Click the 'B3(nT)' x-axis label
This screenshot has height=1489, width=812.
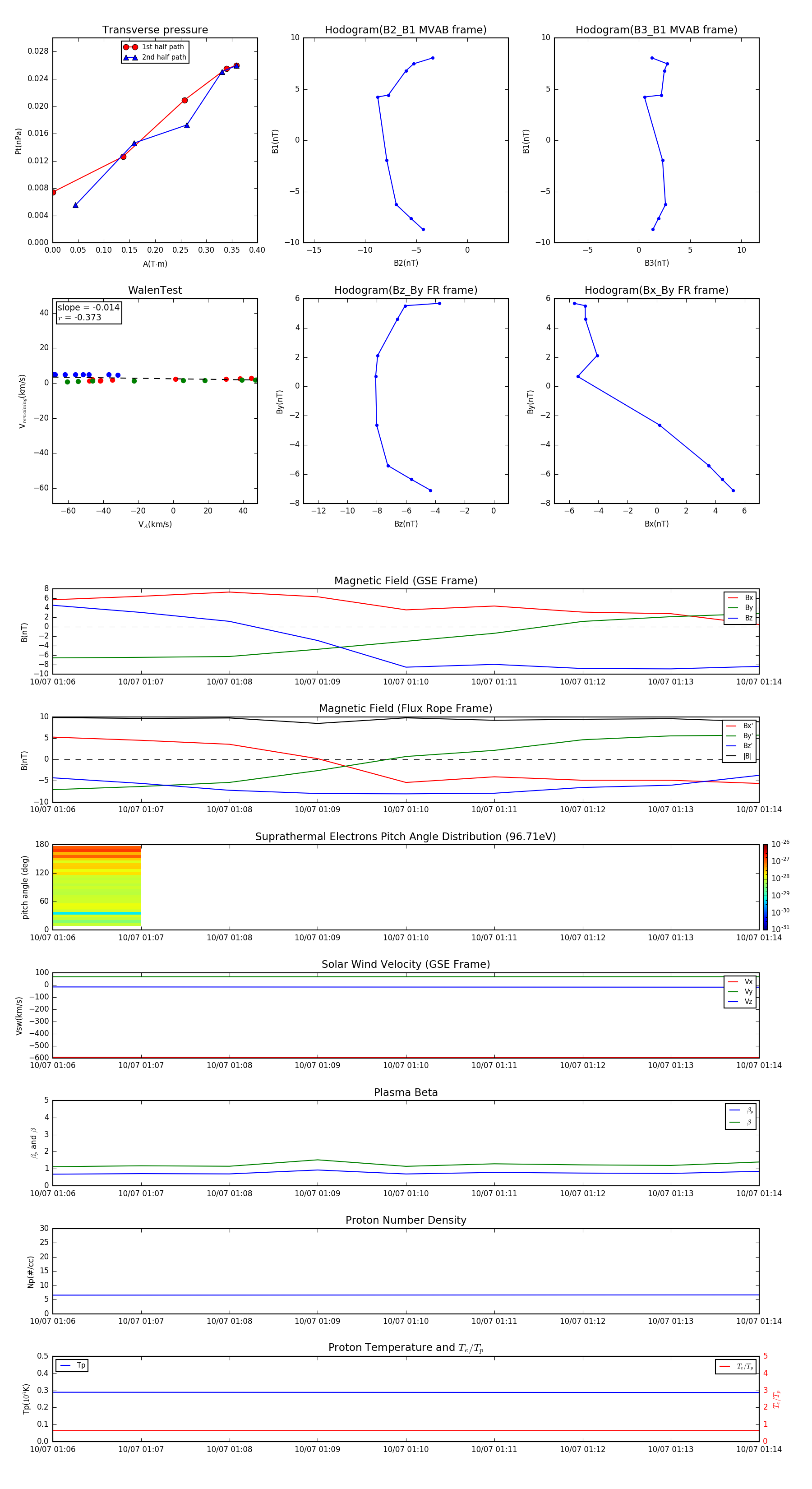click(656, 264)
